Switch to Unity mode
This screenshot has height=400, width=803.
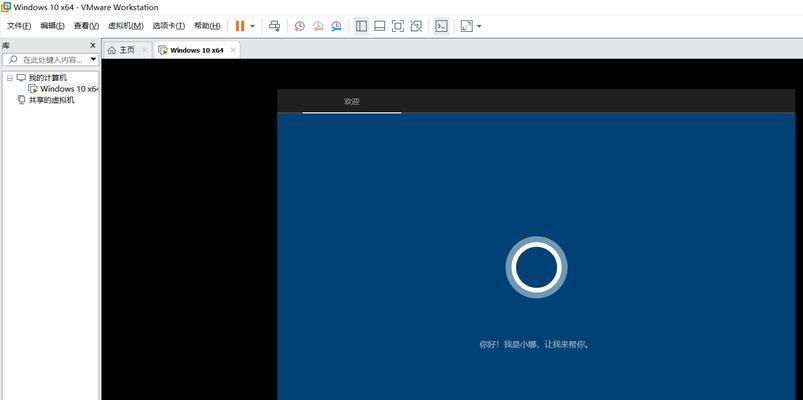pos(416,26)
